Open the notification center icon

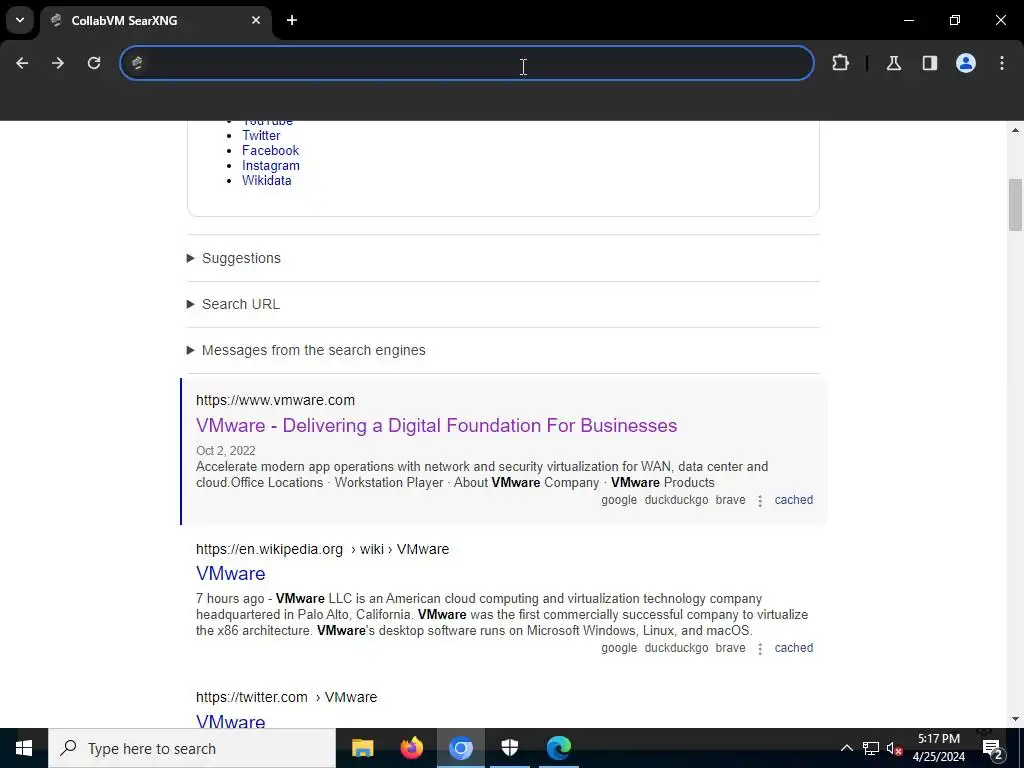click(993, 748)
